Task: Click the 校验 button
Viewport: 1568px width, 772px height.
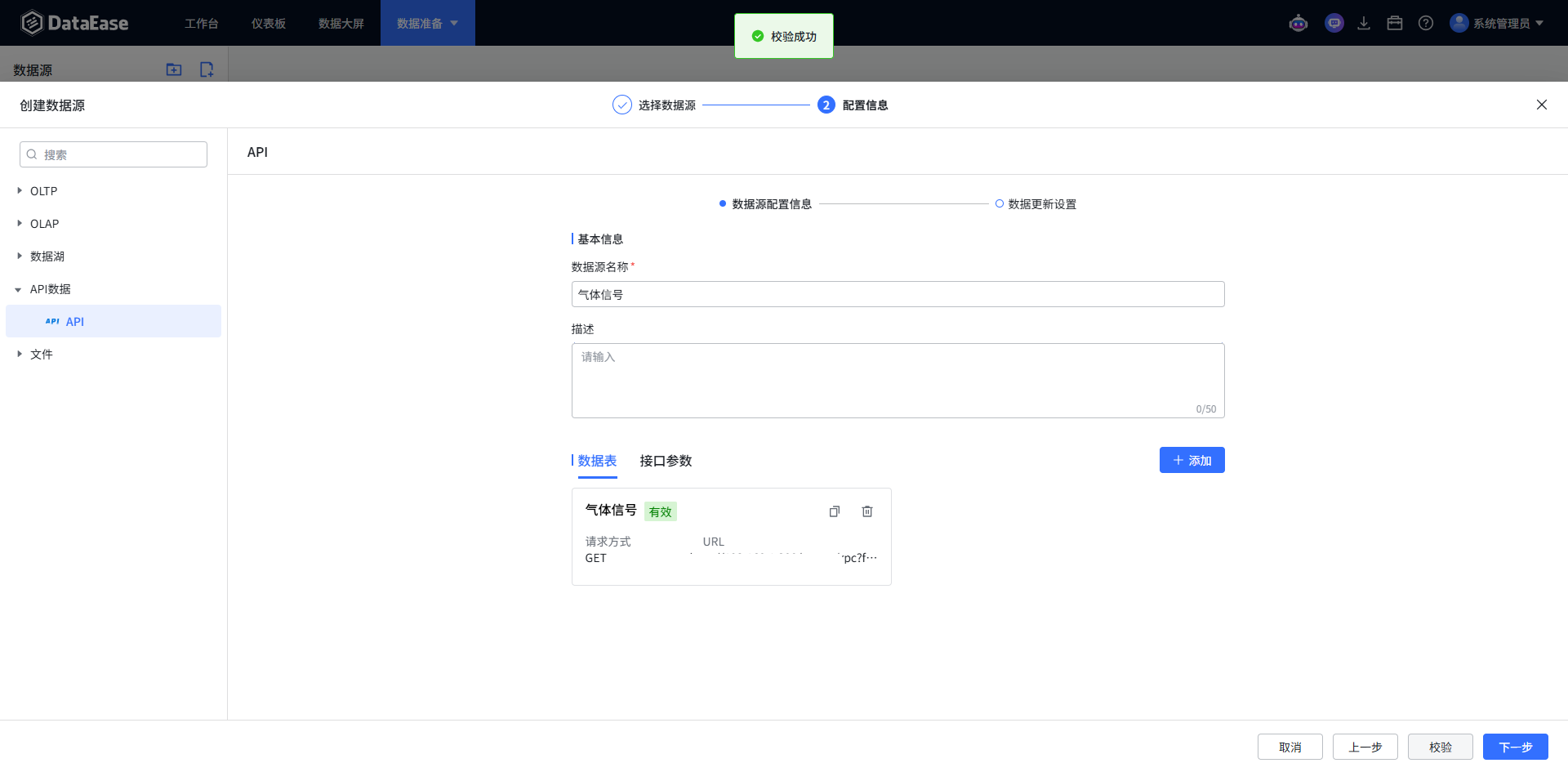Action: click(1441, 747)
